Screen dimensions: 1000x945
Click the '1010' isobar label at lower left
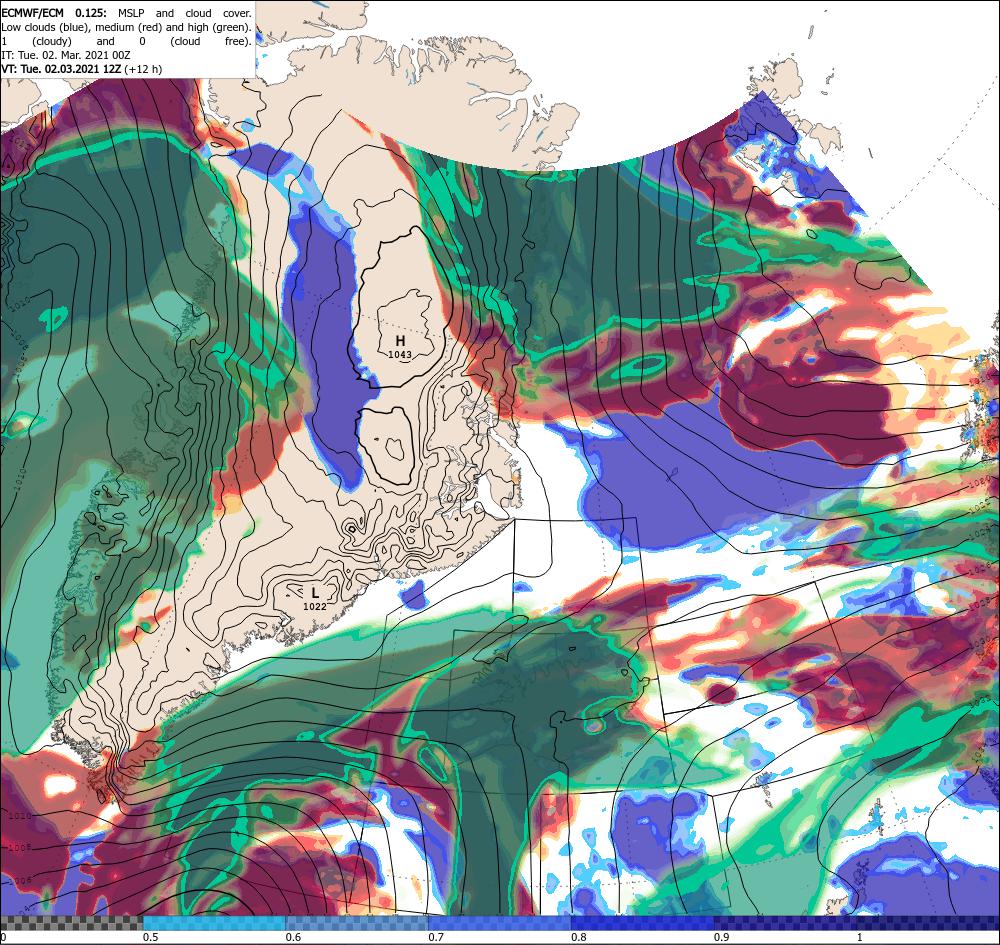(x=20, y=816)
